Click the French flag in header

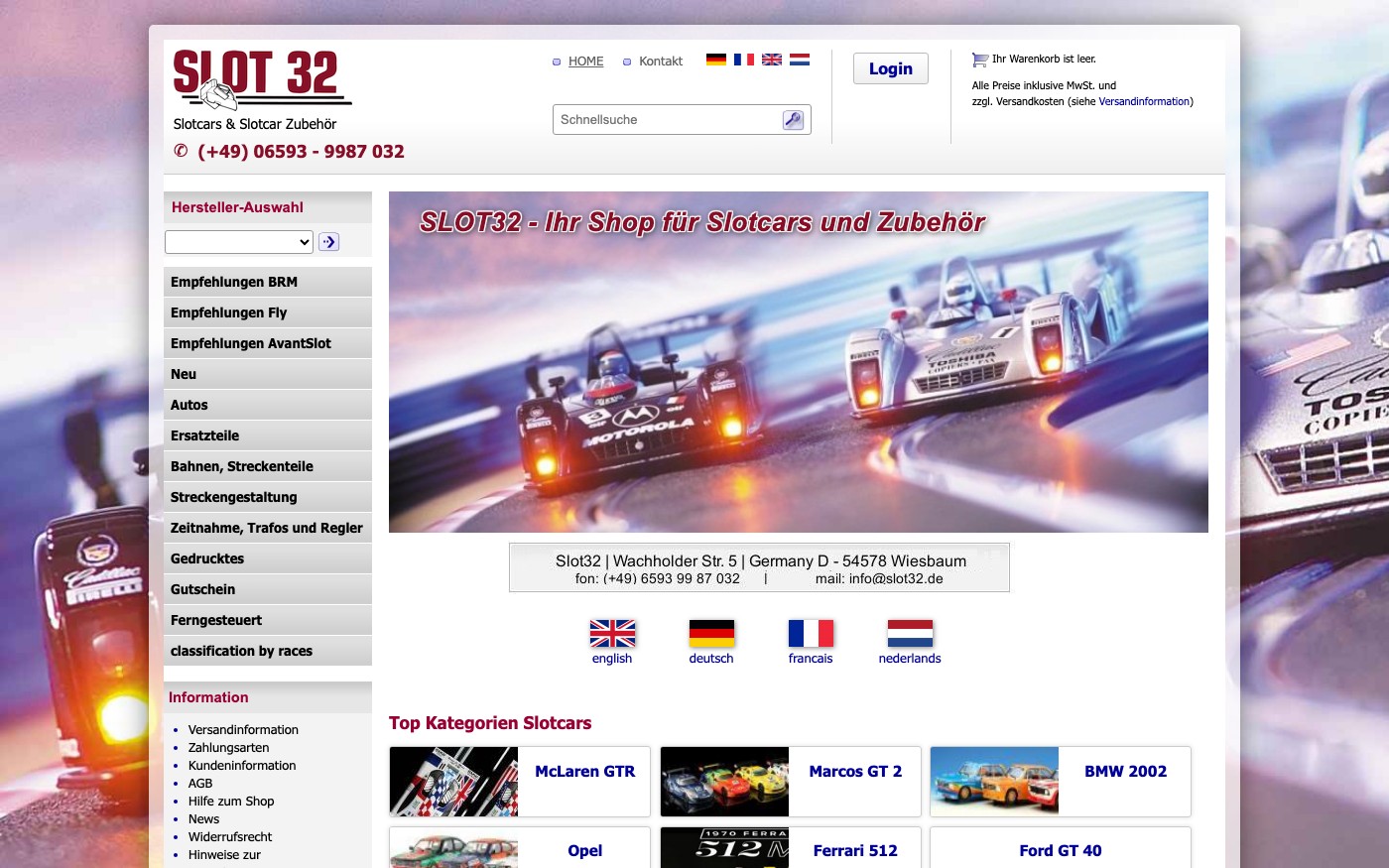744,60
